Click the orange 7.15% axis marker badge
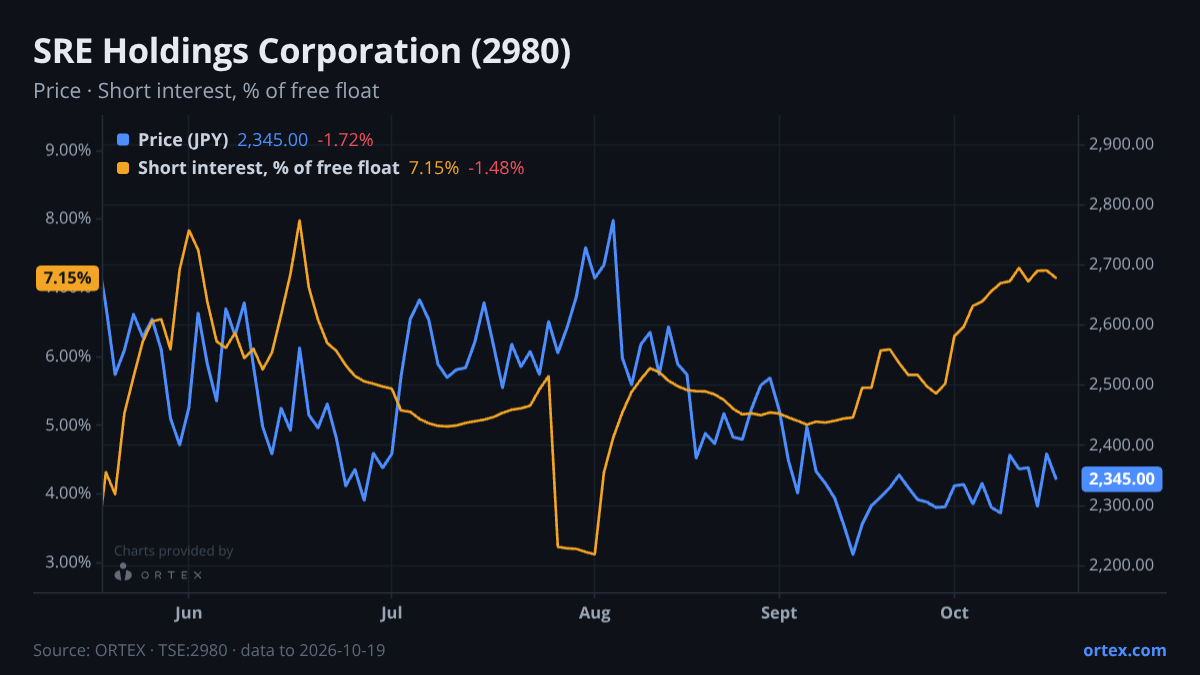 click(x=68, y=278)
